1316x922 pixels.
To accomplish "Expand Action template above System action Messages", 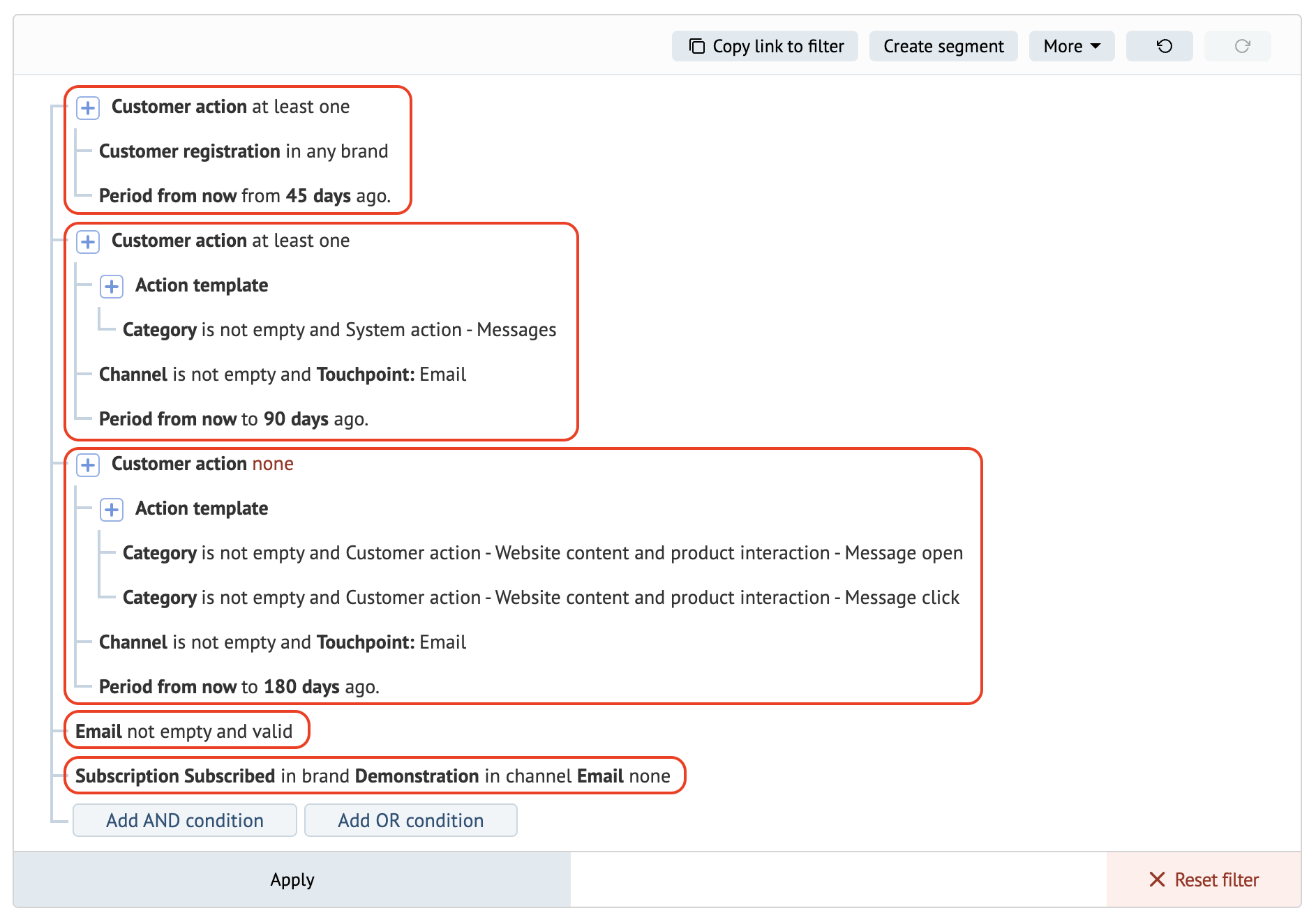I will coord(112,286).
